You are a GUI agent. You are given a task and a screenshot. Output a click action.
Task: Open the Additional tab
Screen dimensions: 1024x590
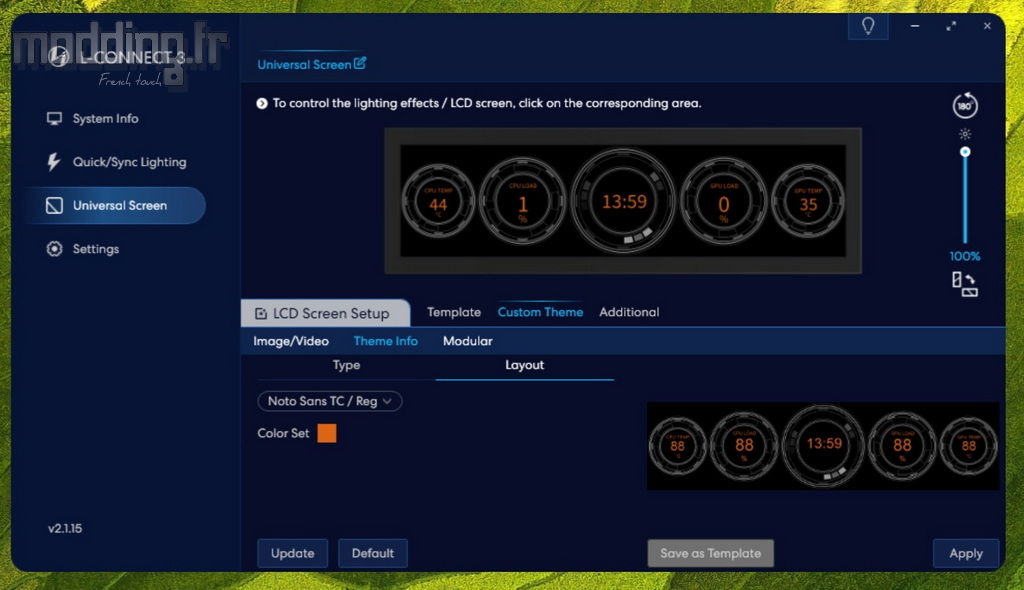(629, 312)
